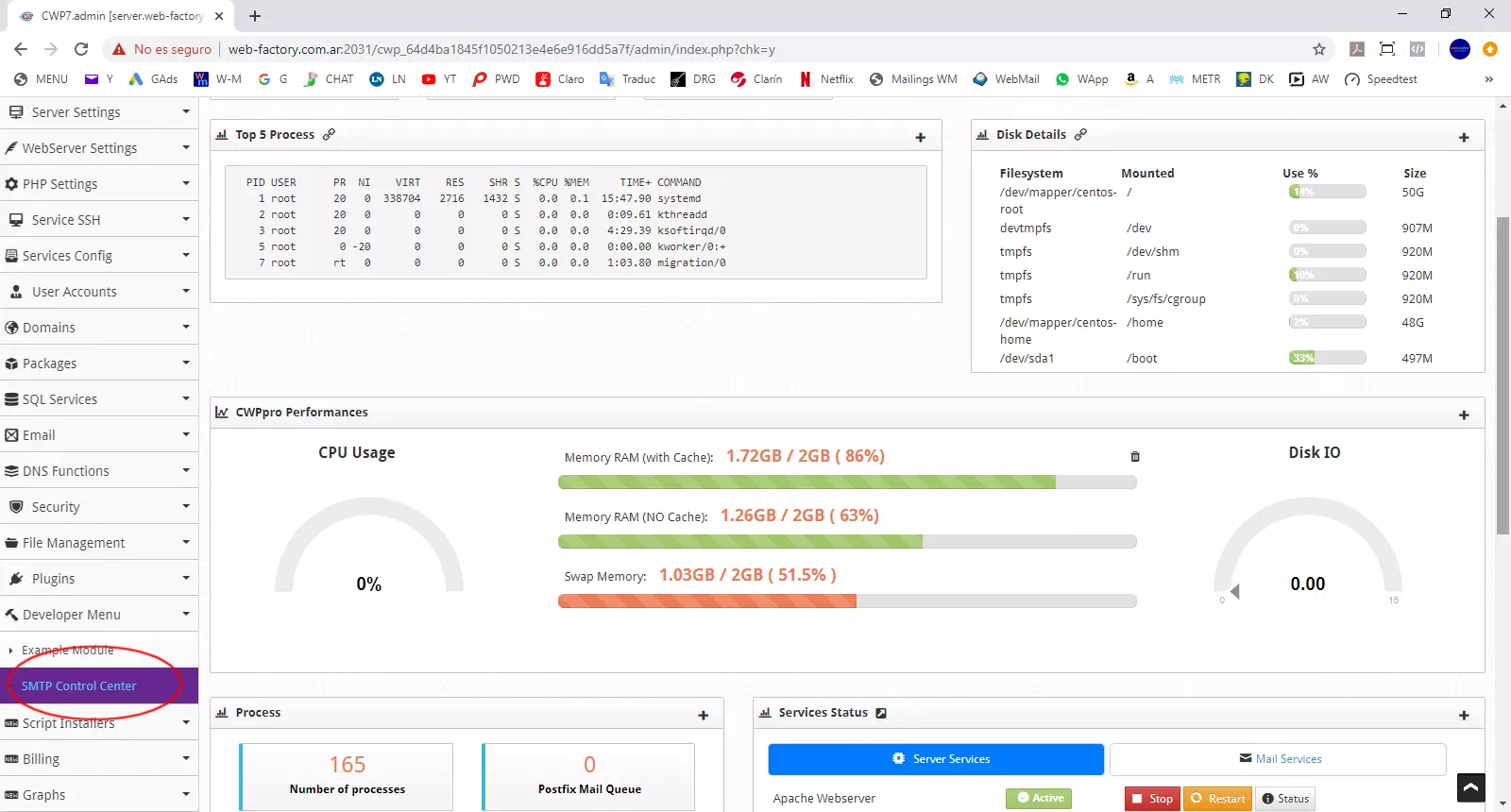This screenshot has height=812, width=1511.
Task: Open SMTP Control Center link
Action: pos(79,686)
